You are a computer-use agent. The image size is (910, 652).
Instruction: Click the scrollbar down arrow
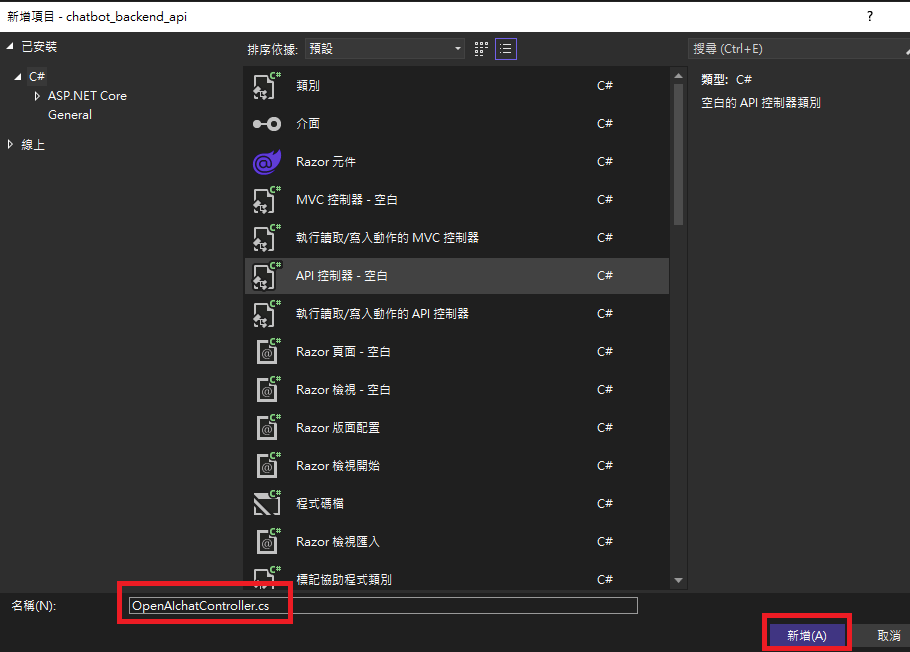click(678, 581)
